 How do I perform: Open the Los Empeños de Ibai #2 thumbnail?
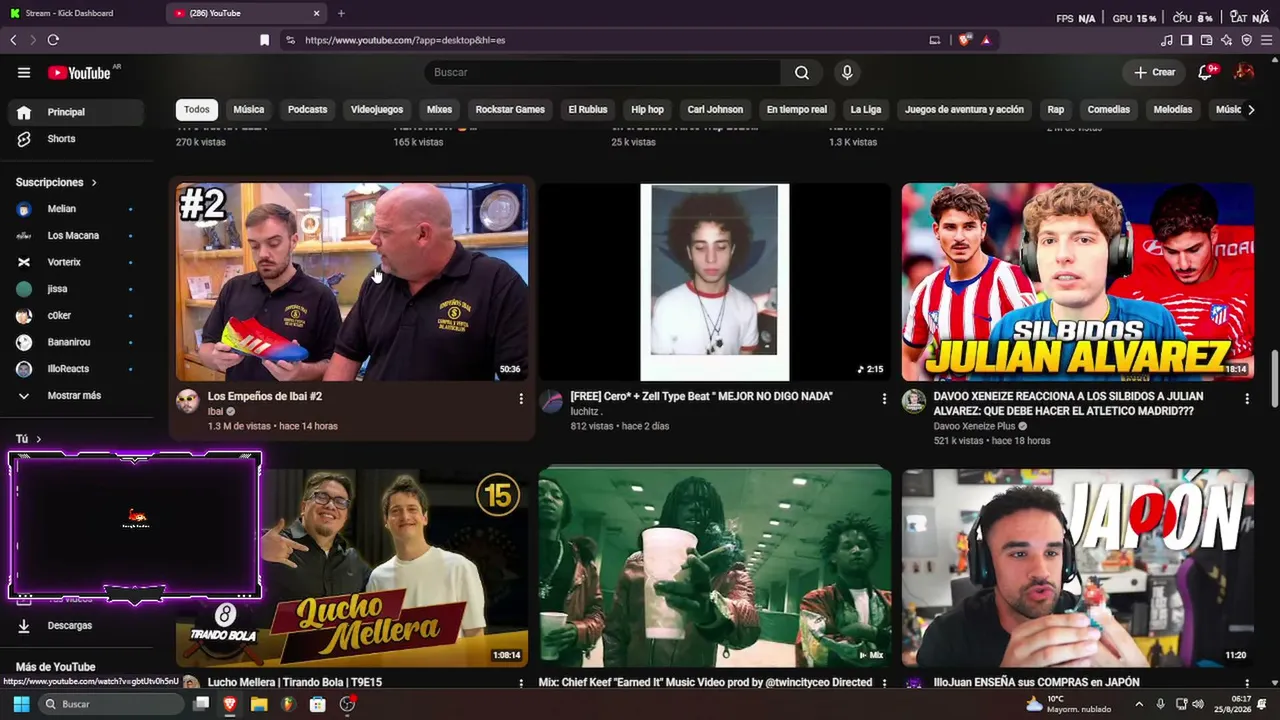pos(352,282)
